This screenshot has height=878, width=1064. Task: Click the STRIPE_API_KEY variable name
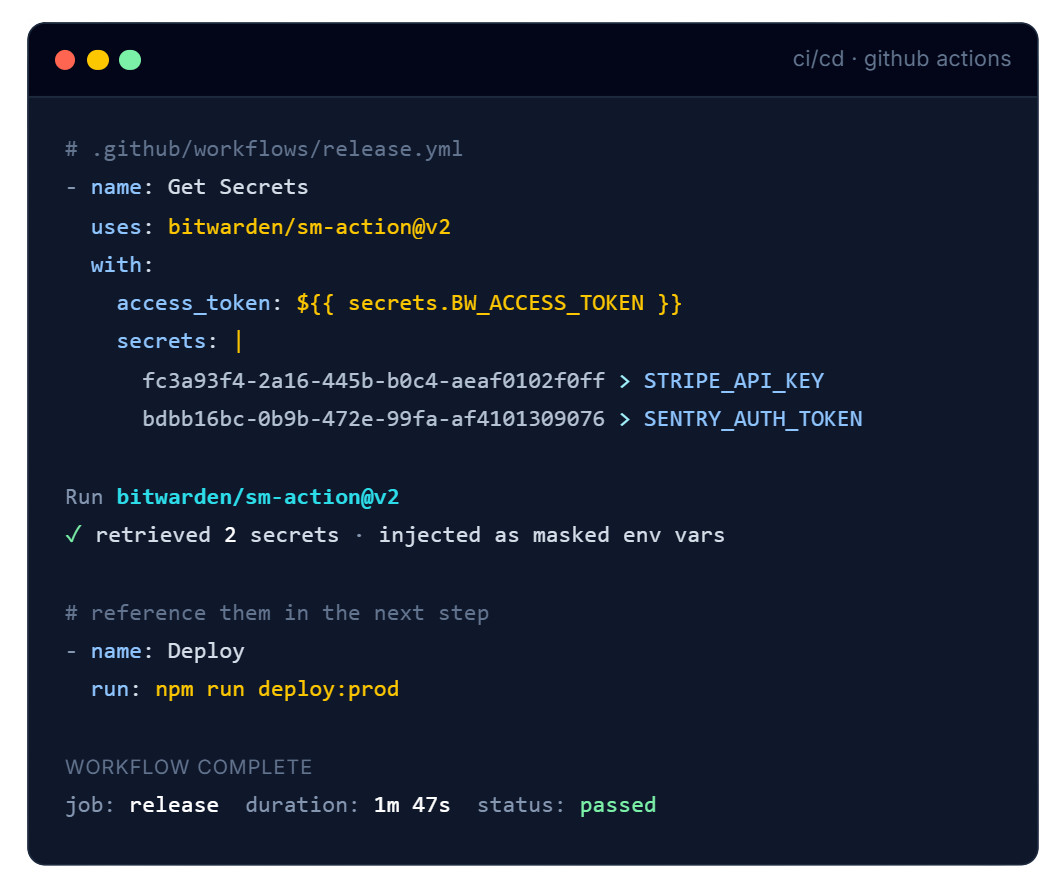[x=734, y=381]
